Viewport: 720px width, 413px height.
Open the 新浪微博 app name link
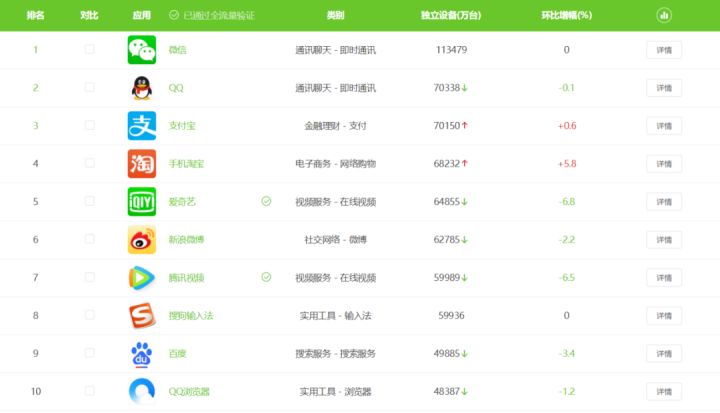coord(186,239)
